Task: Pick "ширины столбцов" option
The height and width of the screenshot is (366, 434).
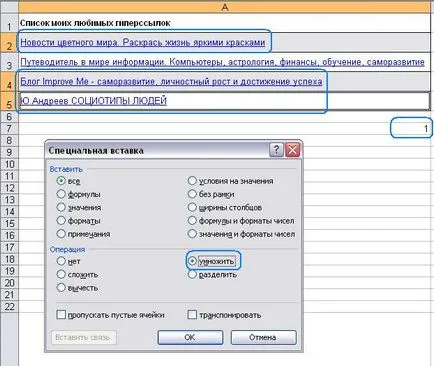Action: coord(192,207)
